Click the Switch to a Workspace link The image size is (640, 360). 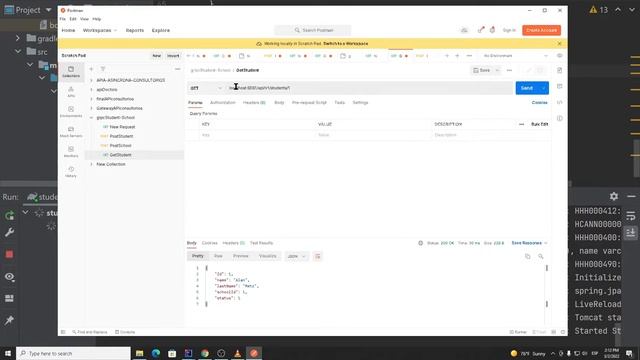pyautogui.click(x=345, y=43)
